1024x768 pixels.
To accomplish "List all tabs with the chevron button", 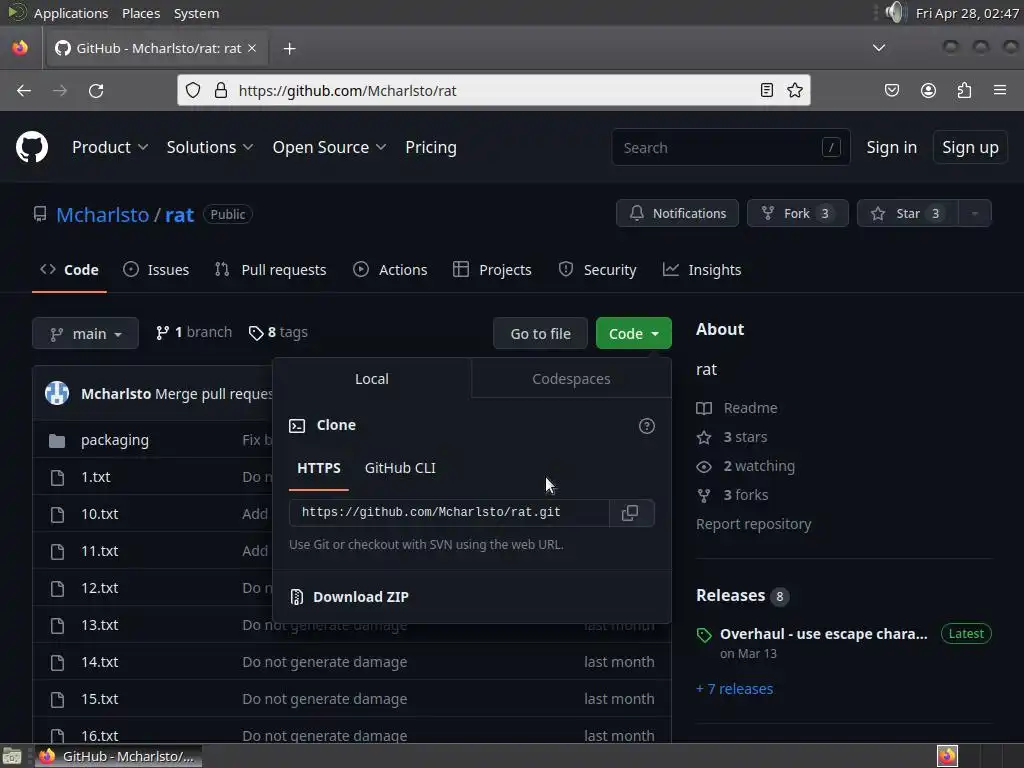I will [x=879, y=48].
